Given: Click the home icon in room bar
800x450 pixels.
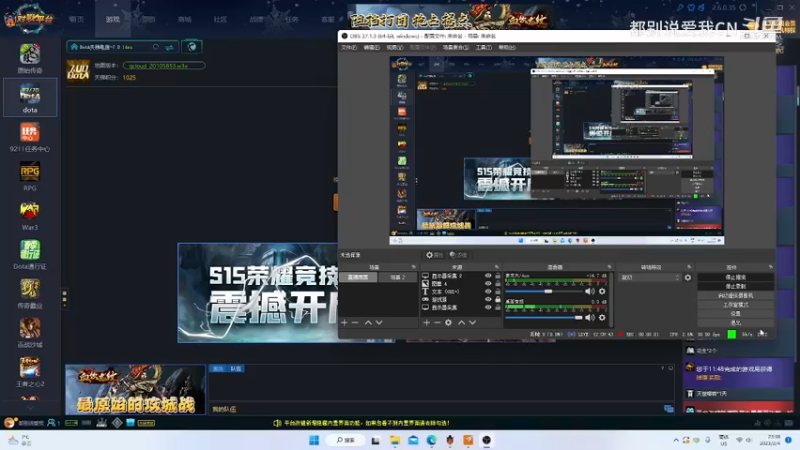Looking at the screenshot, I should [74, 47].
